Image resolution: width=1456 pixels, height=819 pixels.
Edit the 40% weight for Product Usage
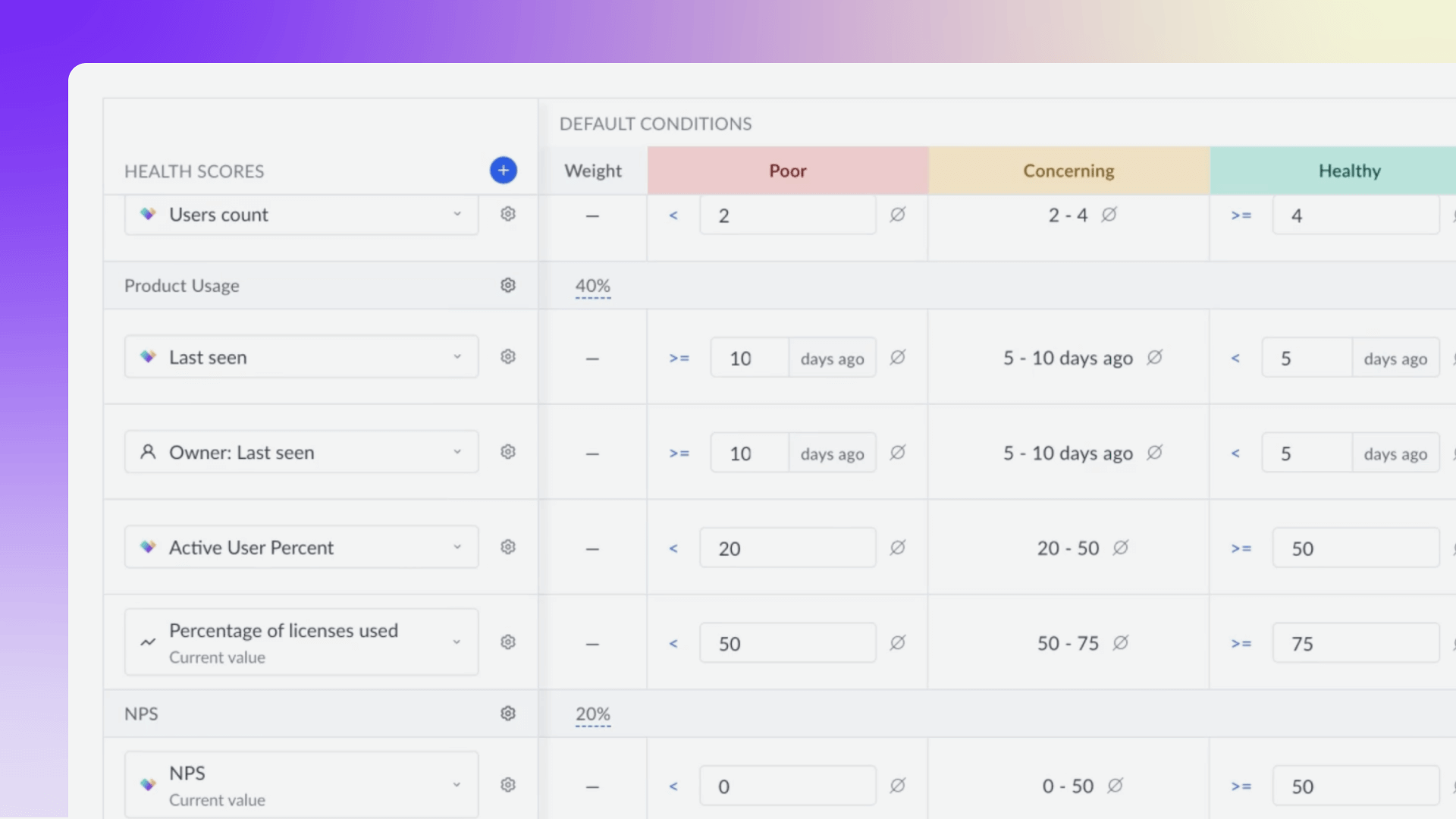pyautogui.click(x=592, y=287)
